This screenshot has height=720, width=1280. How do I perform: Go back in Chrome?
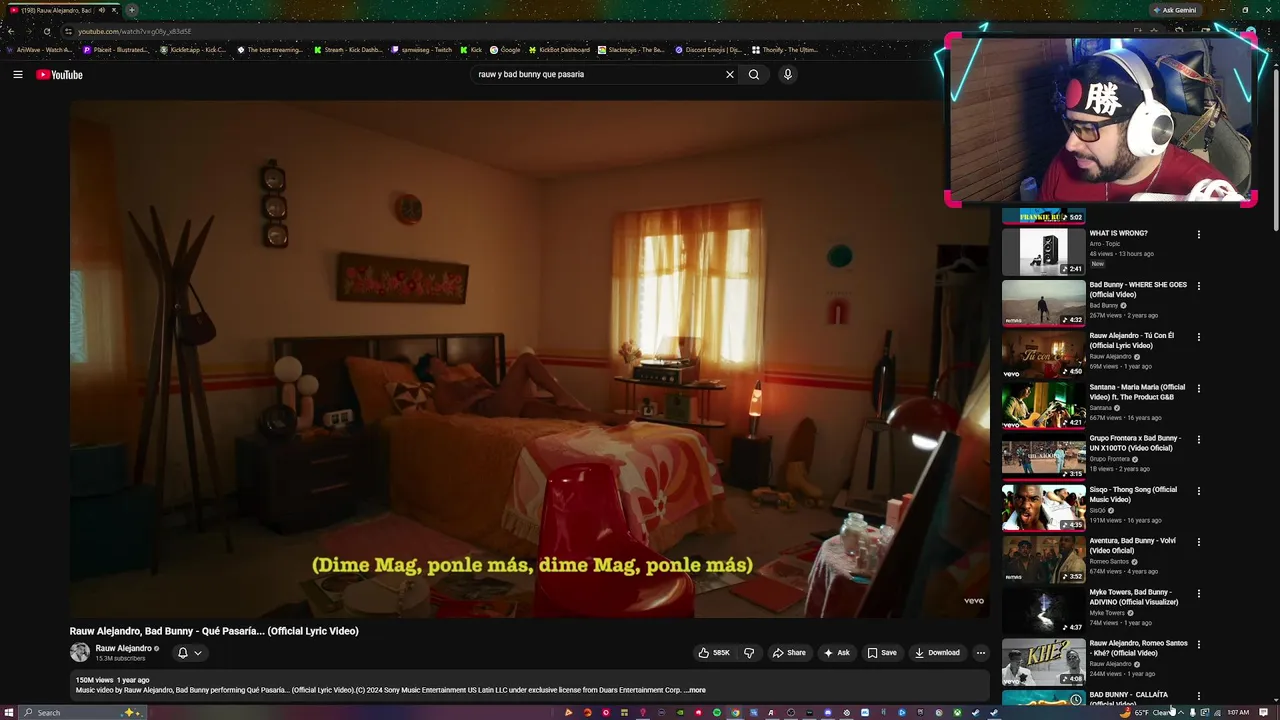tap(10, 31)
